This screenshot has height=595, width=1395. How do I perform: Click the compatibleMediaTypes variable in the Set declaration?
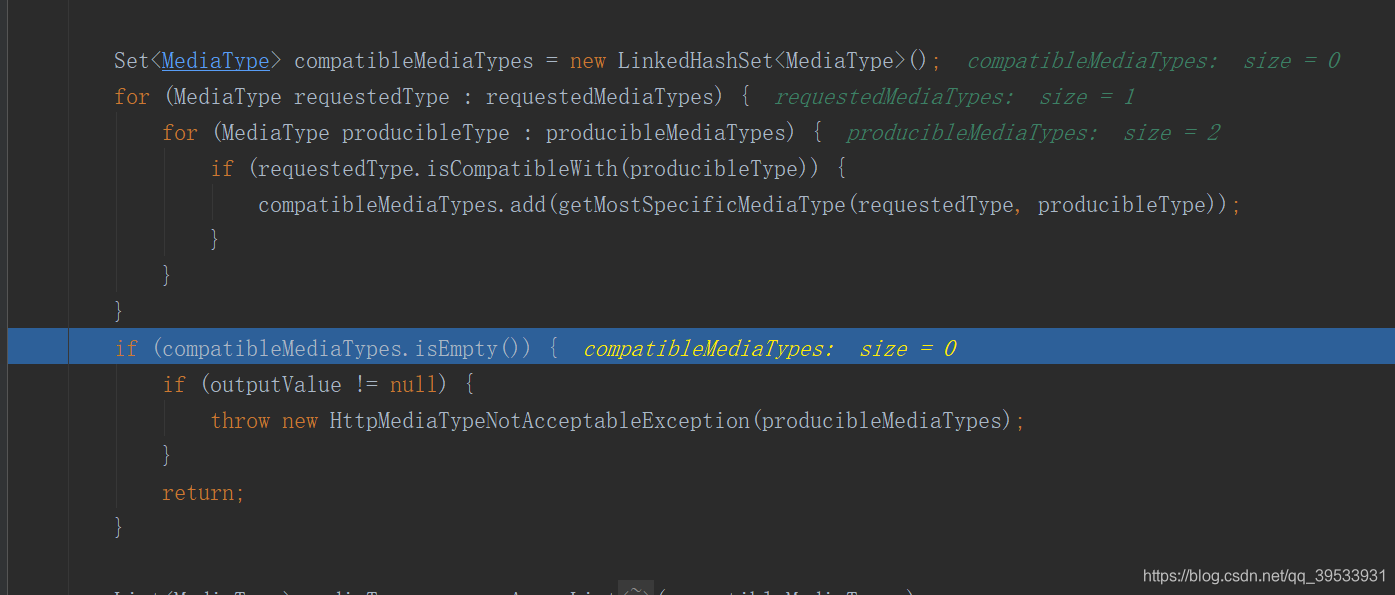[x=414, y=61]
